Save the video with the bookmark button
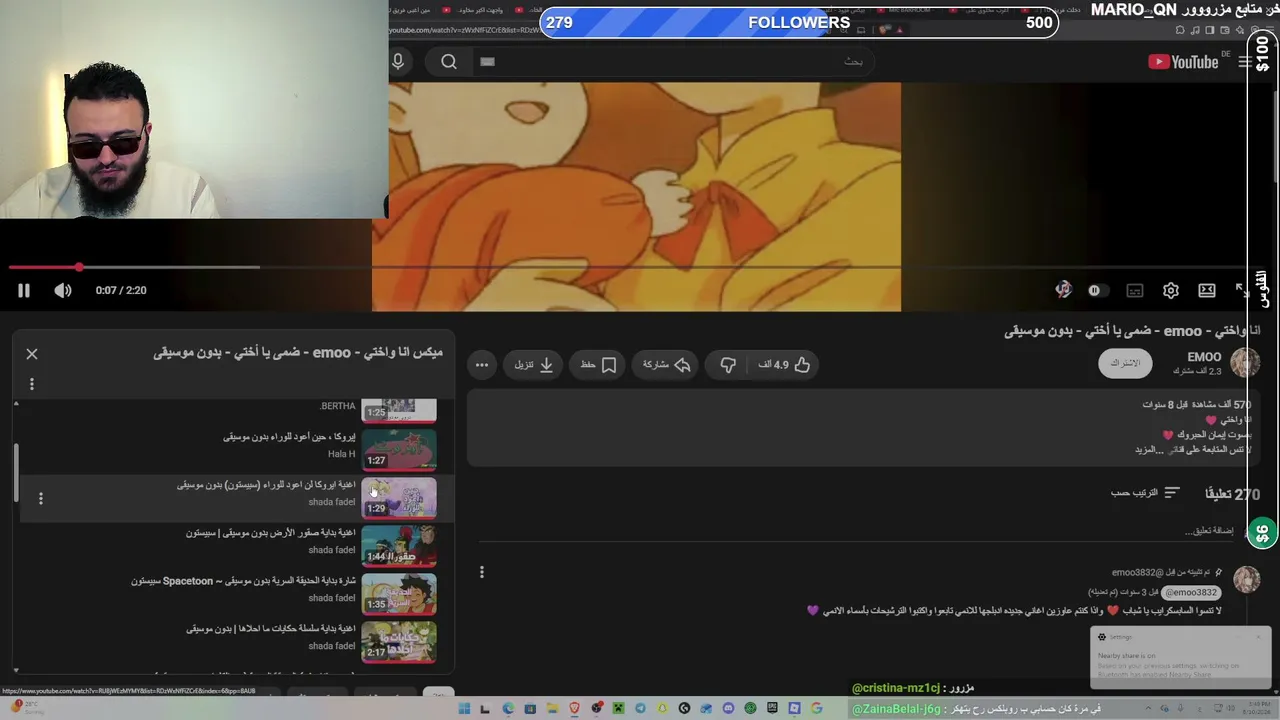This screenshot has width=1280, height=720. [598, 365]
